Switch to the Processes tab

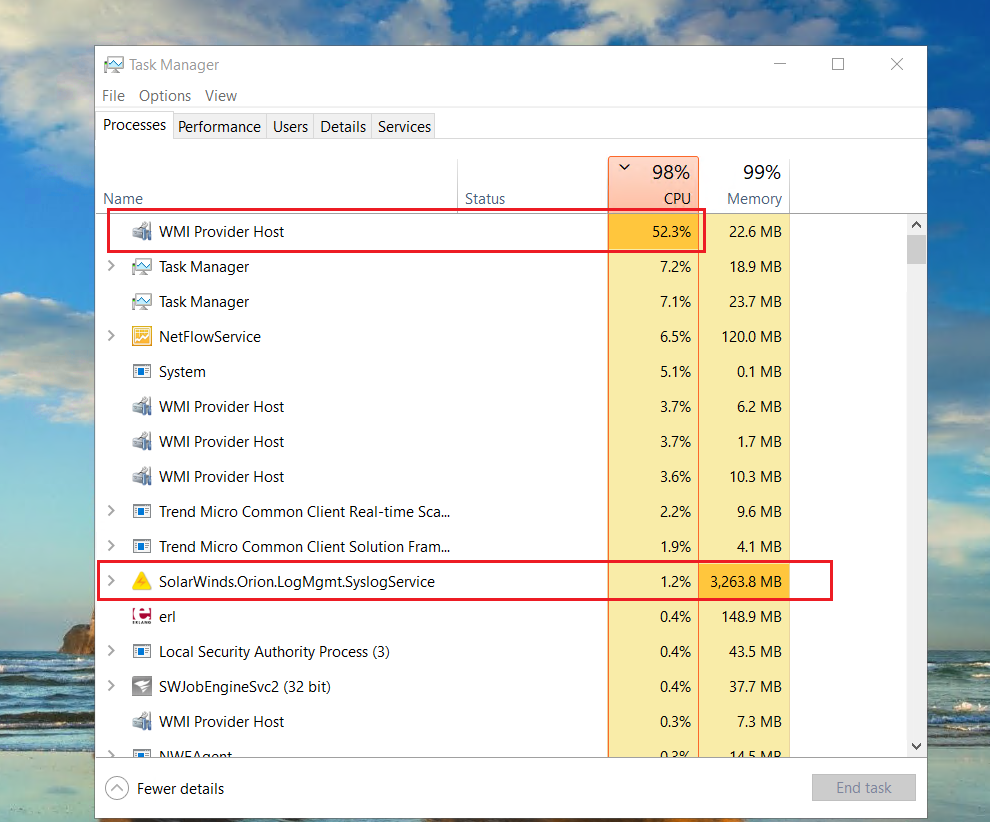click(134, 125)
